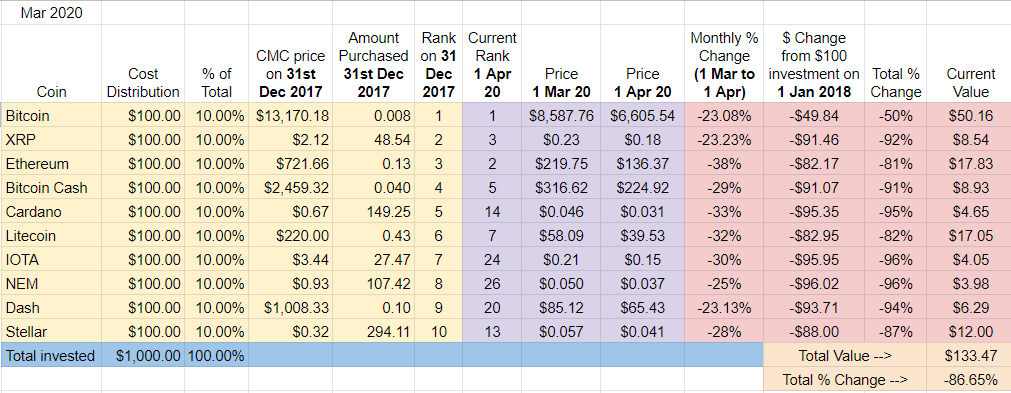Viewport: 1011px width, 393px height.
Task: Select Bitcoin Cash price '$2,459.32'
Action: click(x=290, y=188)
